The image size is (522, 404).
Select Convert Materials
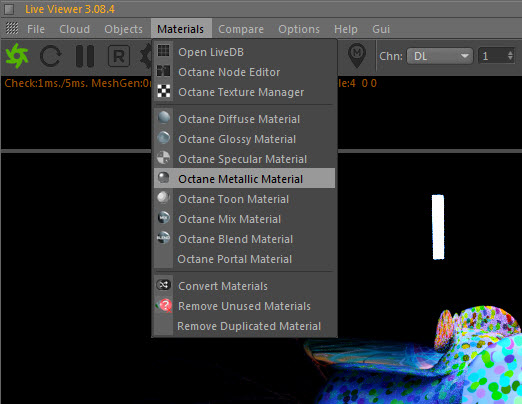click(244, 286)
